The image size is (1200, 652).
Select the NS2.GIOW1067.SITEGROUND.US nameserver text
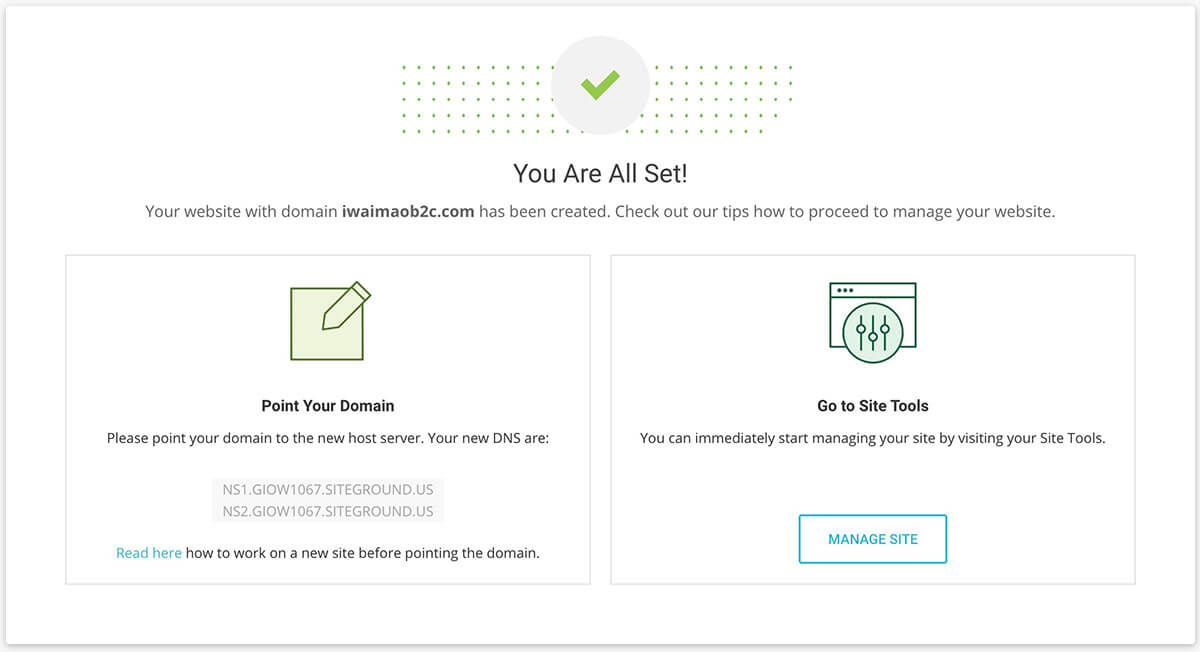[x=327, y=511]
